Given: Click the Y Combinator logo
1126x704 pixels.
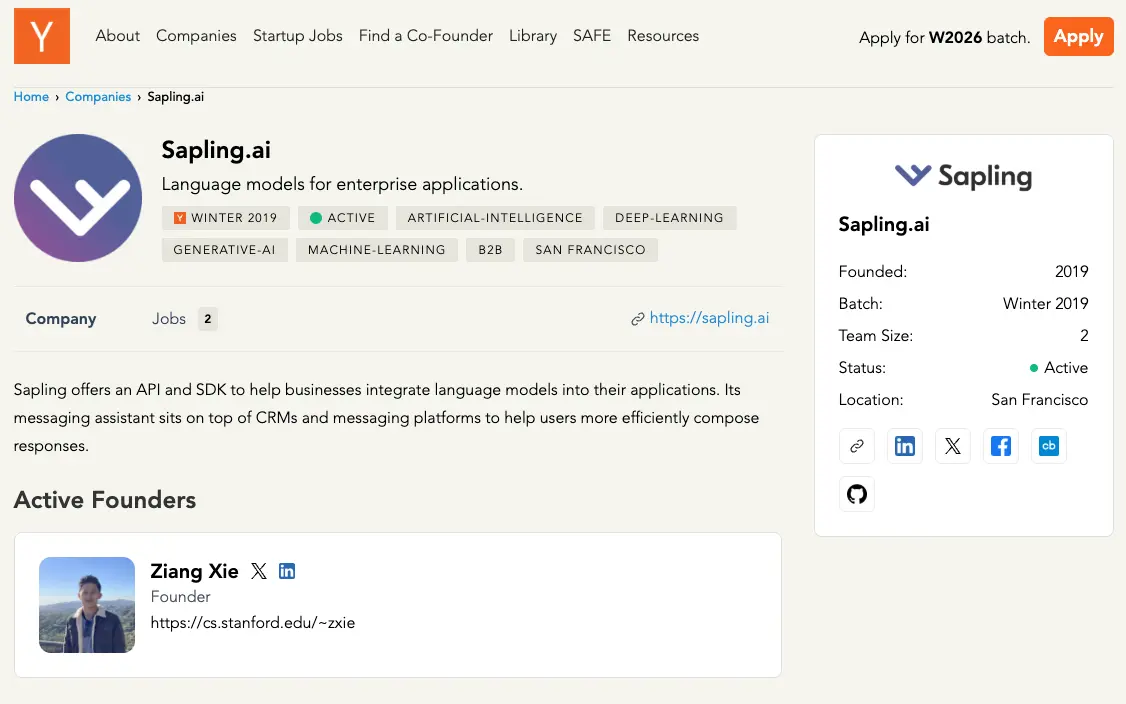Looking at the screenshot, I should click(42, 36).
